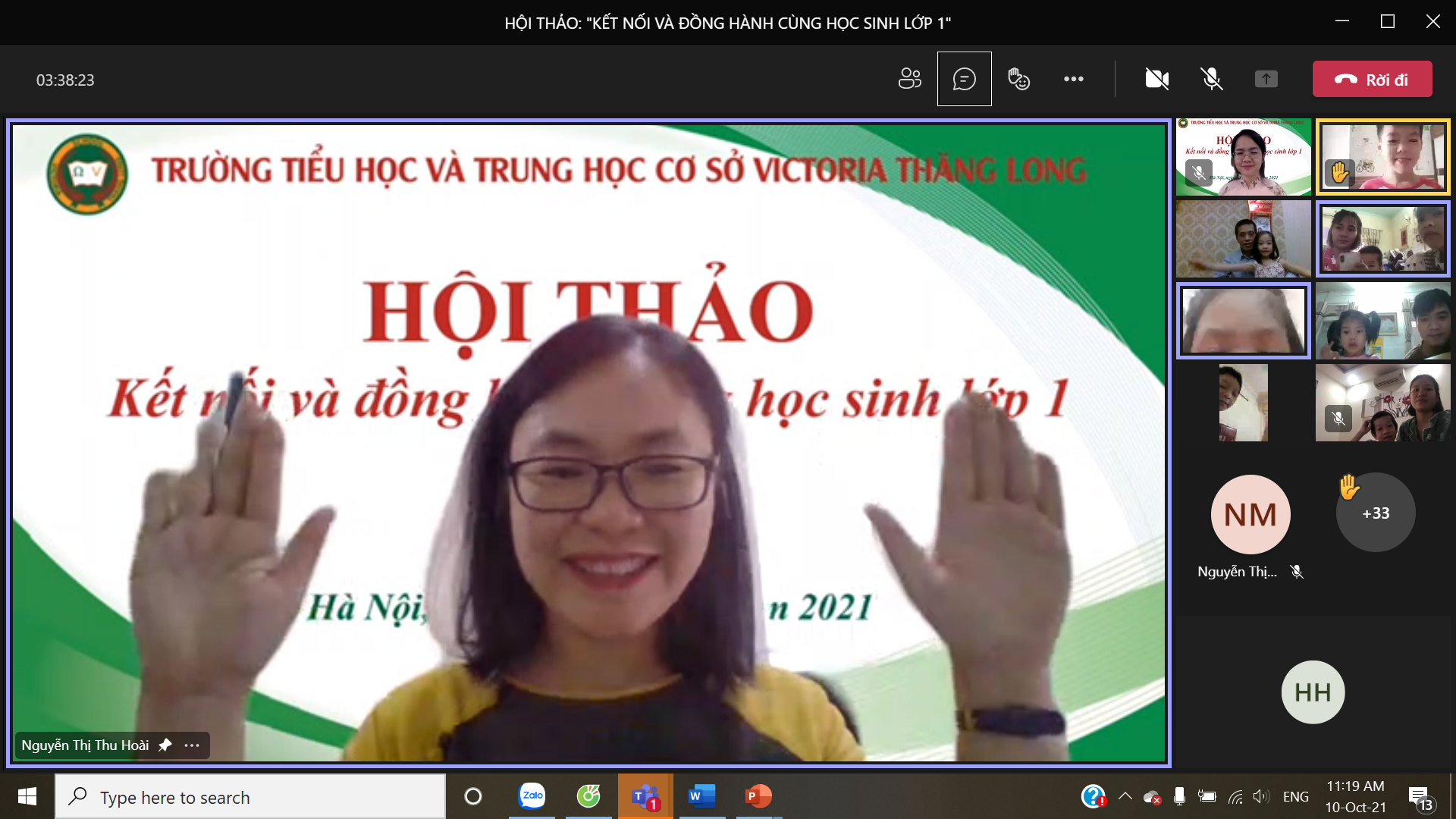Open Zalo from the taskbar
The width and height of the screenshot is (1456, 819).
pyautogui.click(x=532, y=796)
